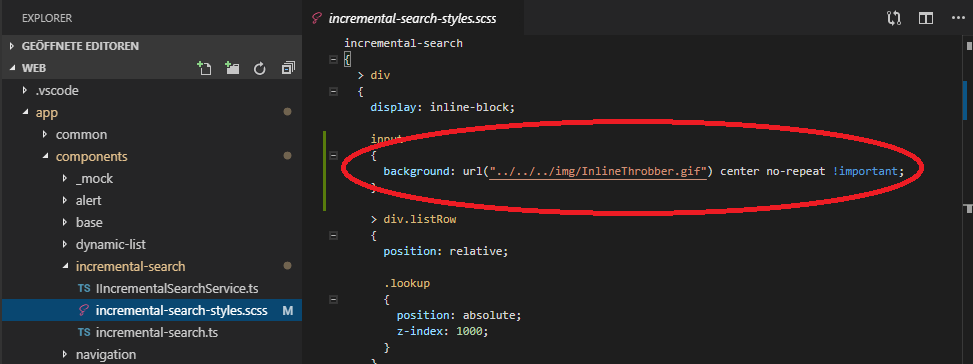This screenshot has height=364, width=973.
Task: Expand the base folder
Action: 65,223
